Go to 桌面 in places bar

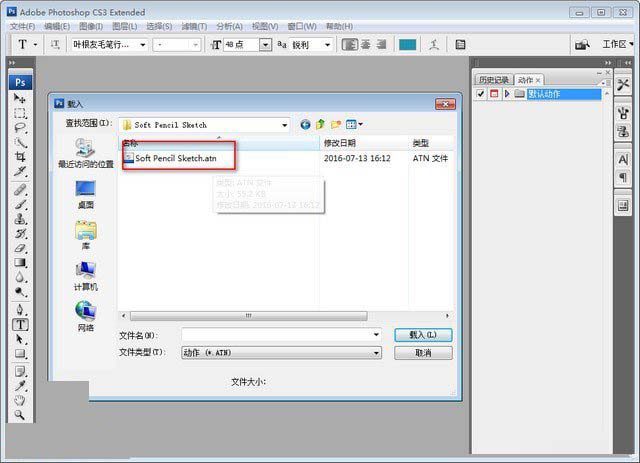click(x=85, y=194)
